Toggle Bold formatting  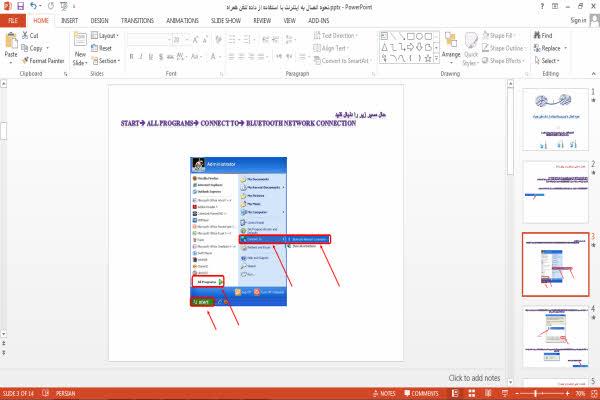tap(132, 57)
